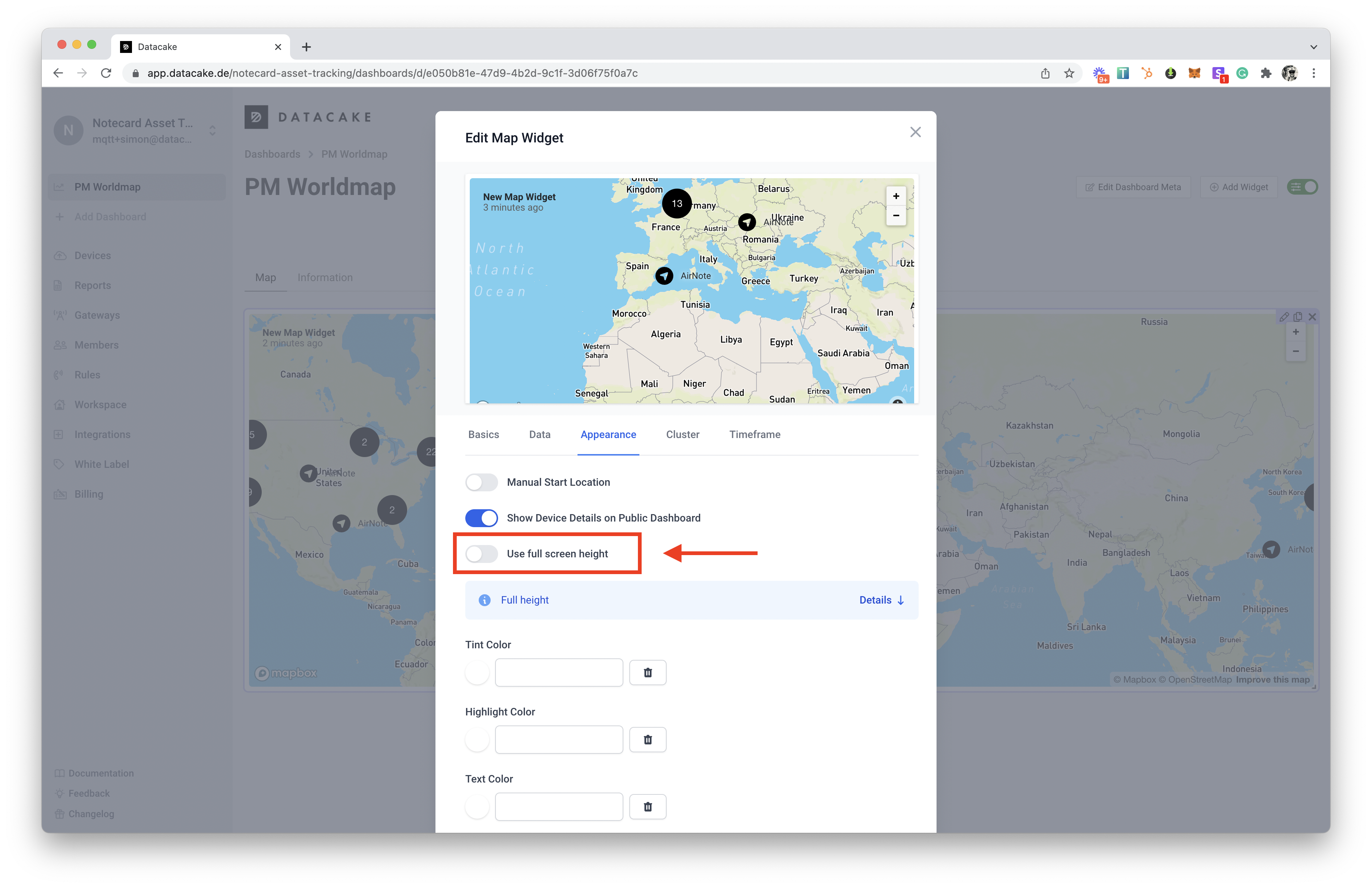Open Dashboards breadcrumb link

coord(272,154)
